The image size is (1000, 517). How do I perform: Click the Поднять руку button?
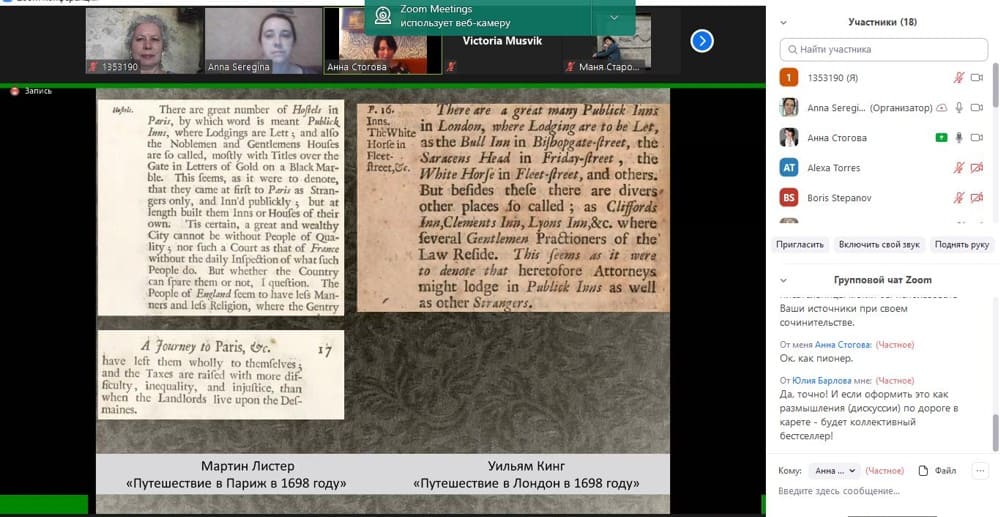point(961,244)
